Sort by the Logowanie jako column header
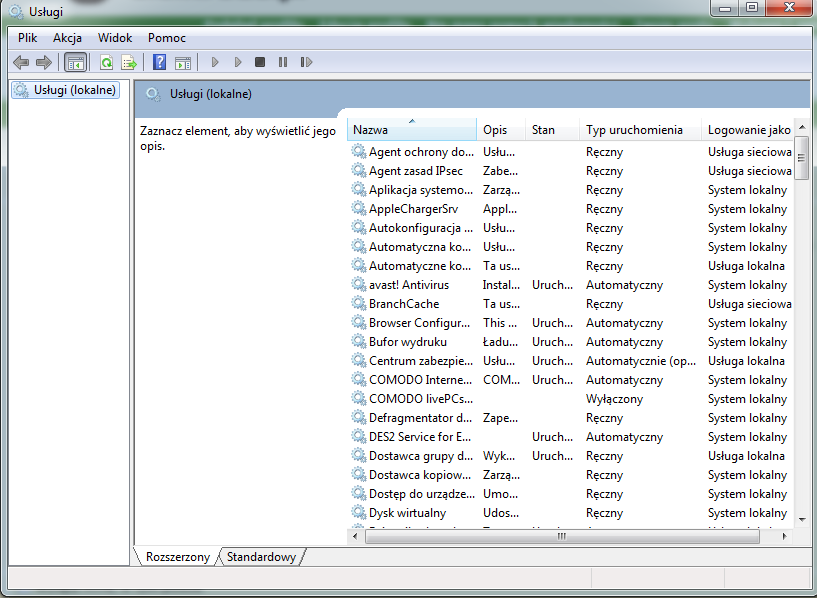 click(748, 130)
